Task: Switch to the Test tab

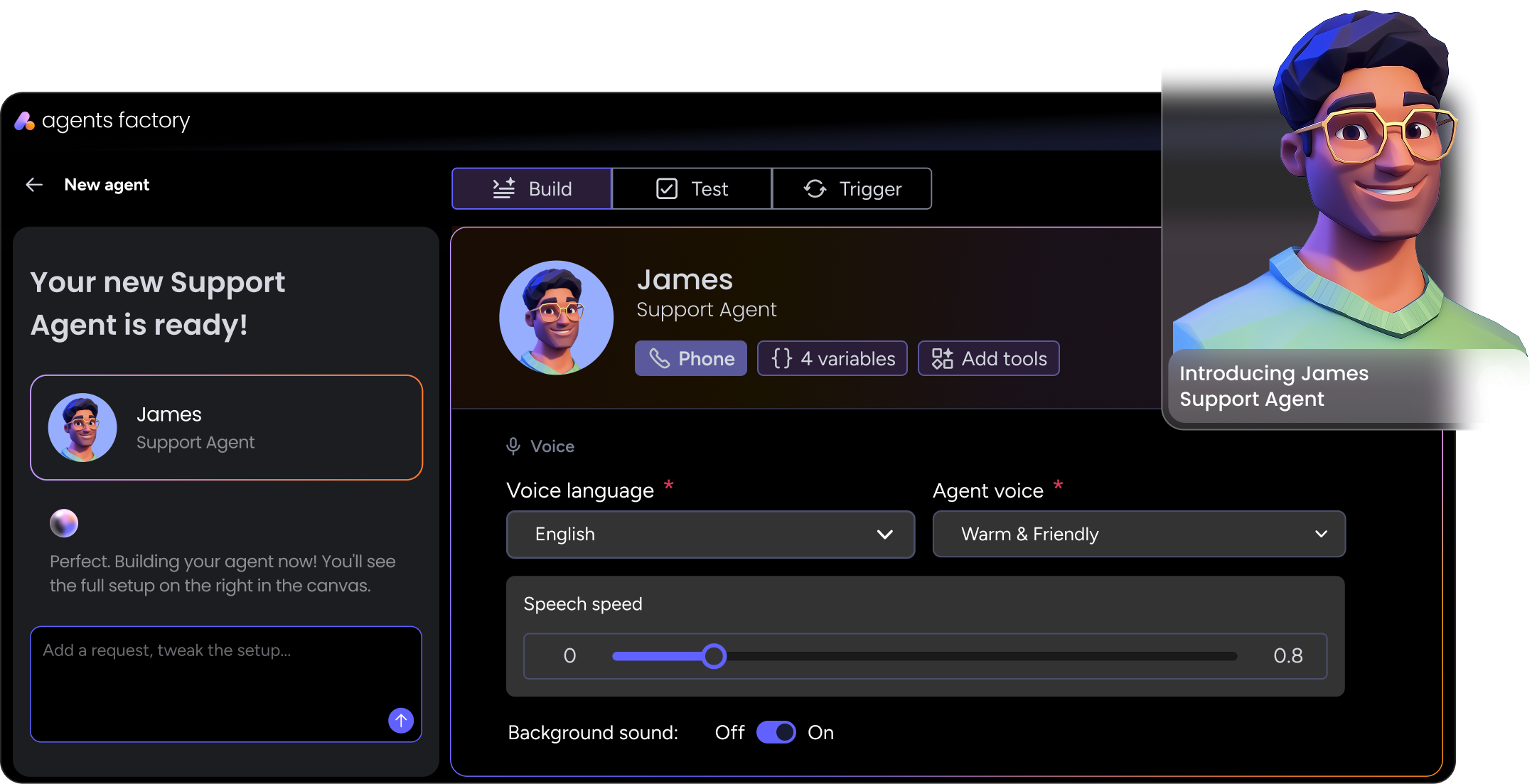Action: point(692,189)
